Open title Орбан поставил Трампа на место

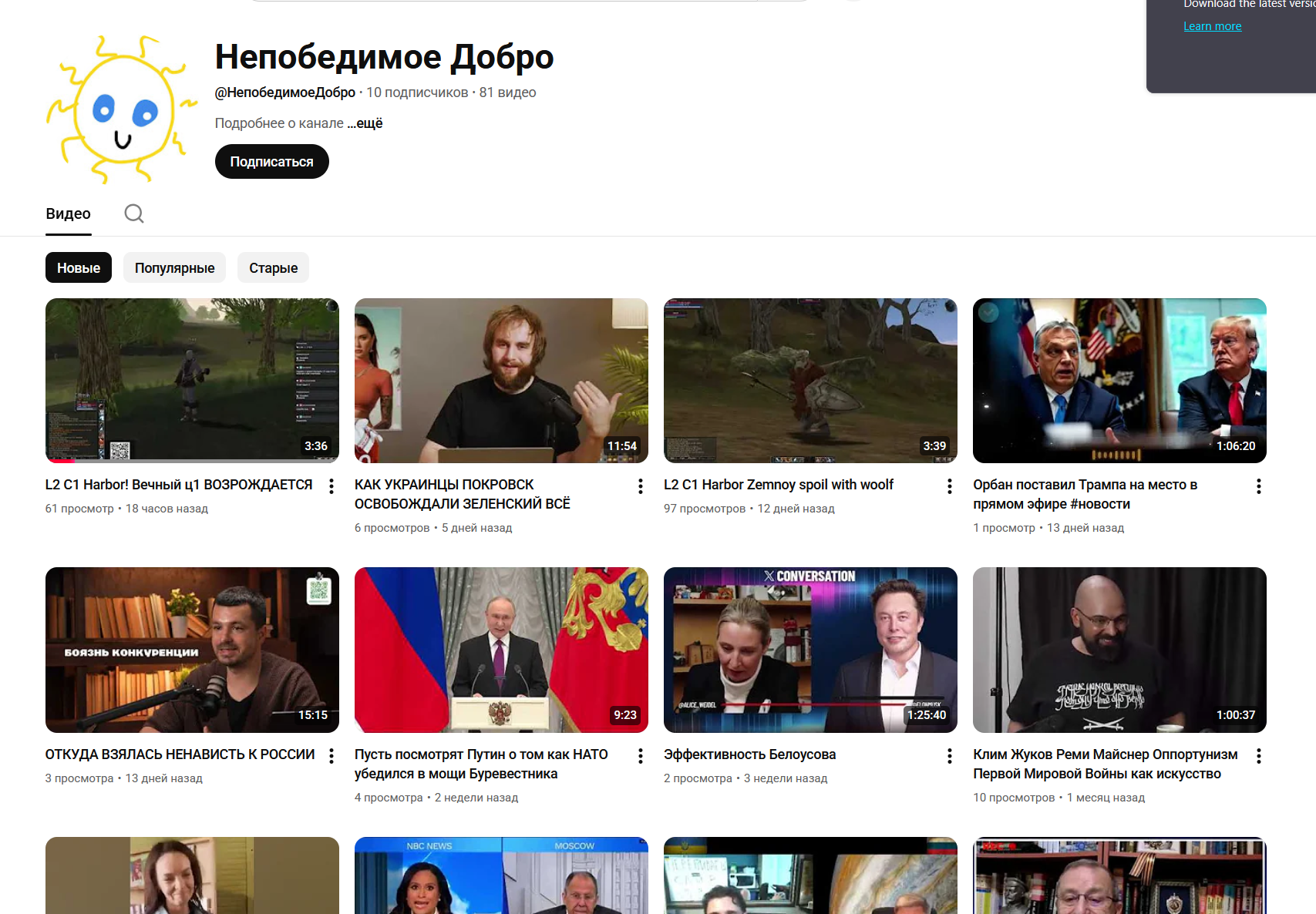tap(1085, 494)
